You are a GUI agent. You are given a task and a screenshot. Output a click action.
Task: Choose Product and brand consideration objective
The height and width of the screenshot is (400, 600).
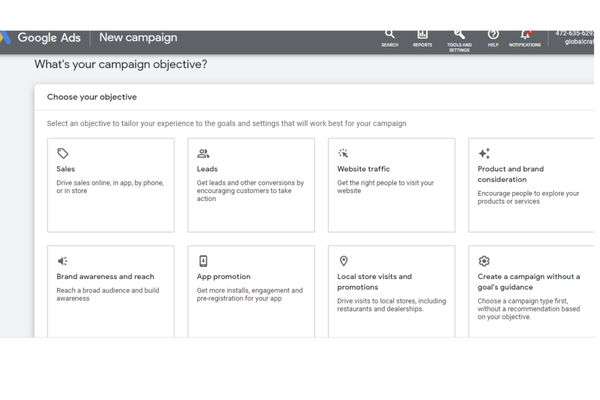point(532,185)
